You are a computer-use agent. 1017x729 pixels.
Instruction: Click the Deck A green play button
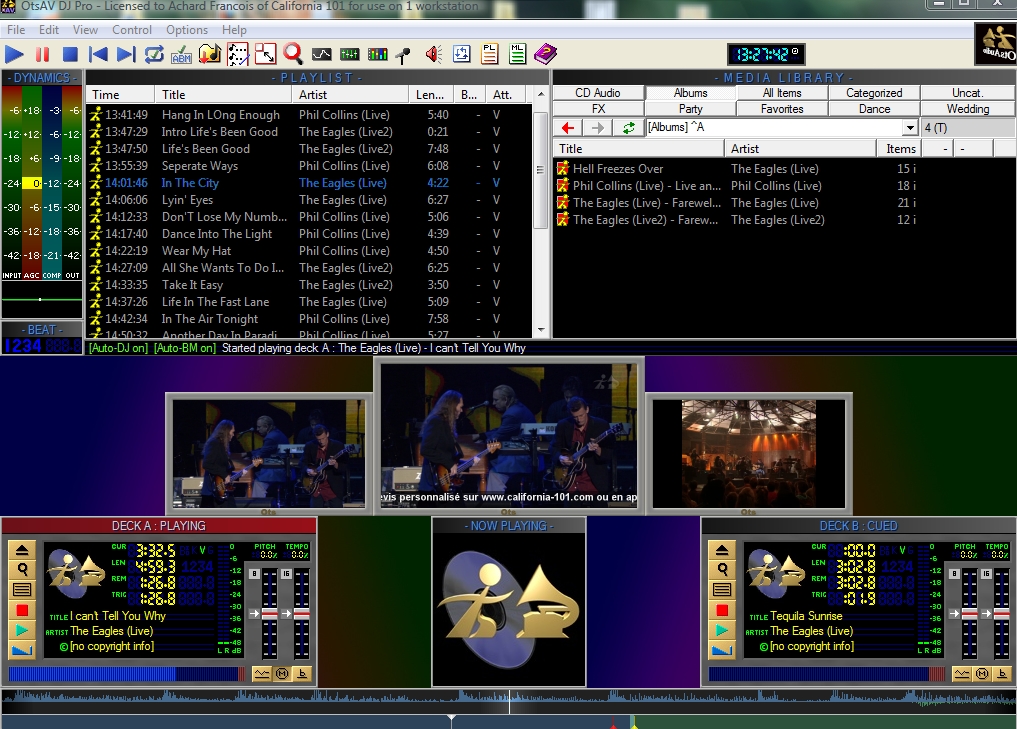(x=22, y=630)
